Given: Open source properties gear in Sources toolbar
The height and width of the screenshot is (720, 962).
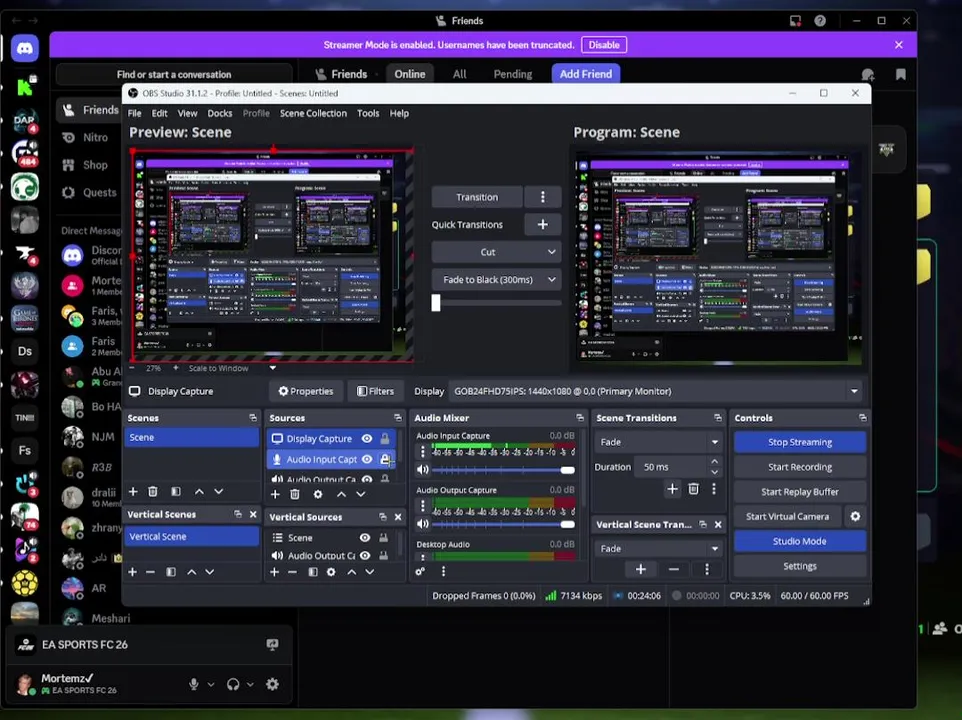Looking at the screenshot, I should [318, 494].
